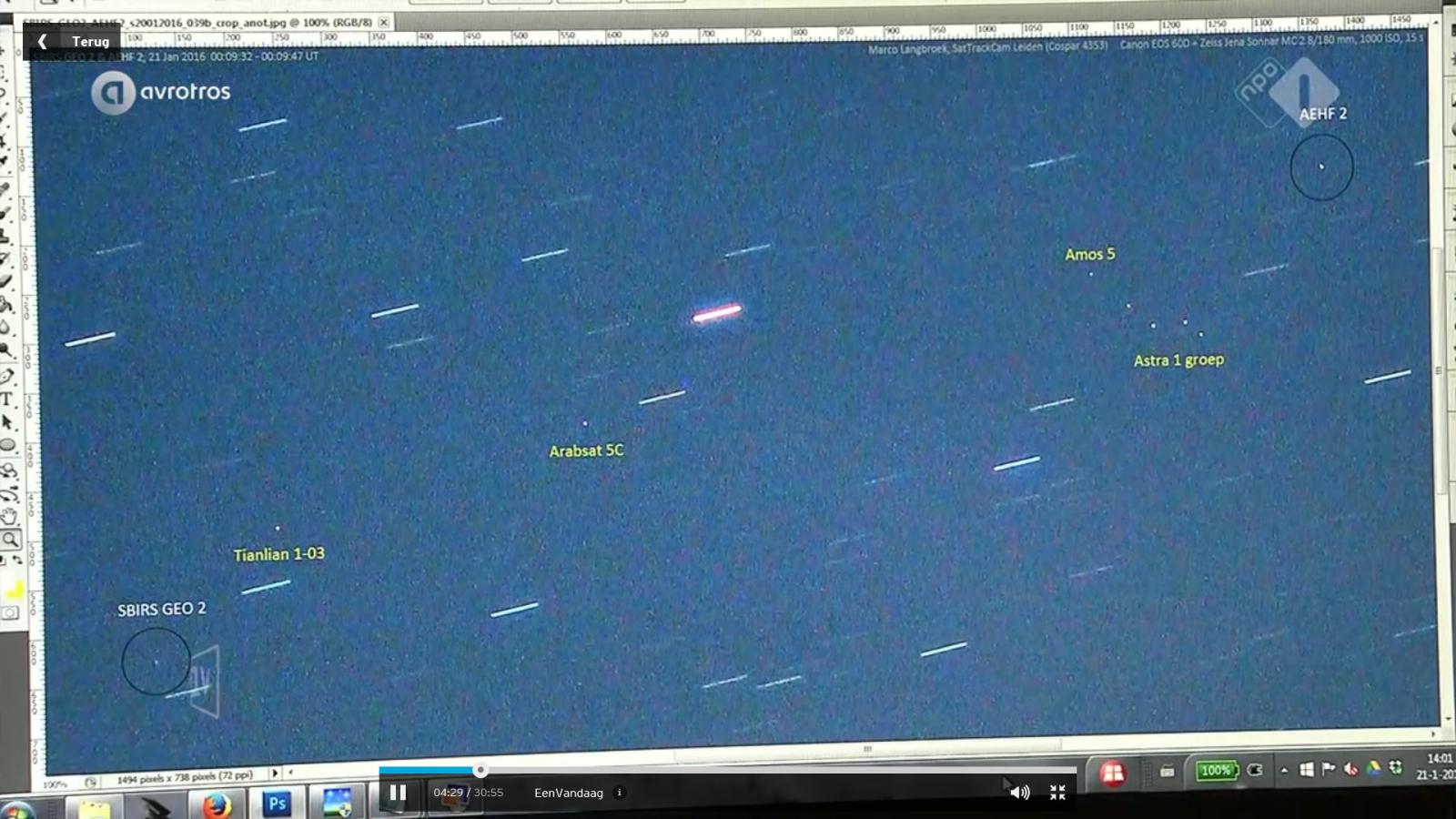Select the Dodge tool
The height and width of the screenshot is (819, 1456).
click(7, 351)
